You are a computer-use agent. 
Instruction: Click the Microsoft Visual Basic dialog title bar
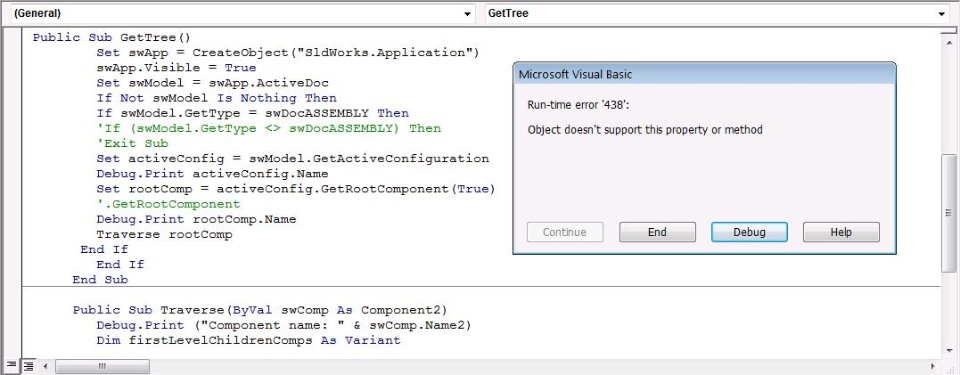pos(704,75)
